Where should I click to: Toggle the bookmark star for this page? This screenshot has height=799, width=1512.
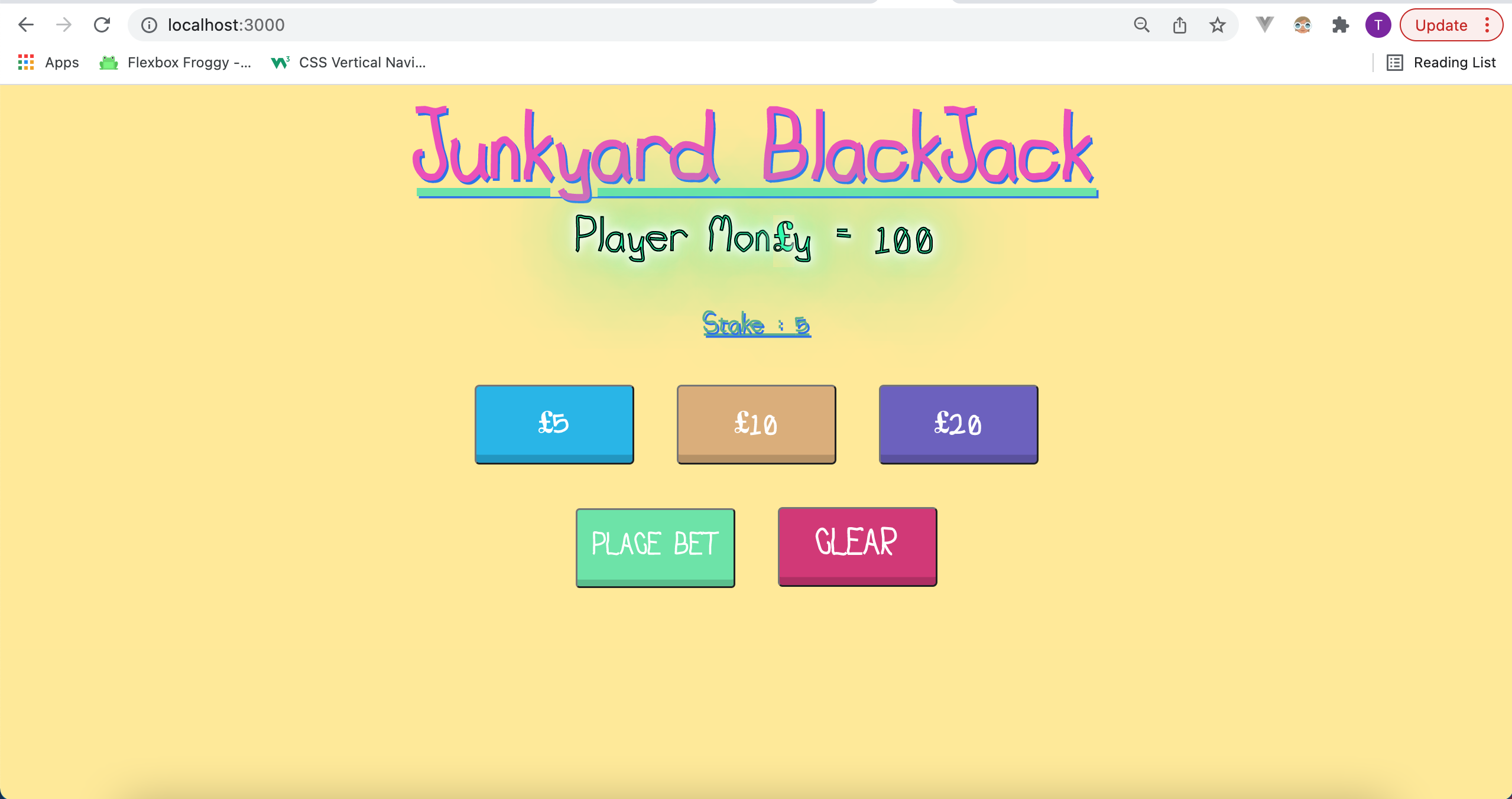(1218, 25)
